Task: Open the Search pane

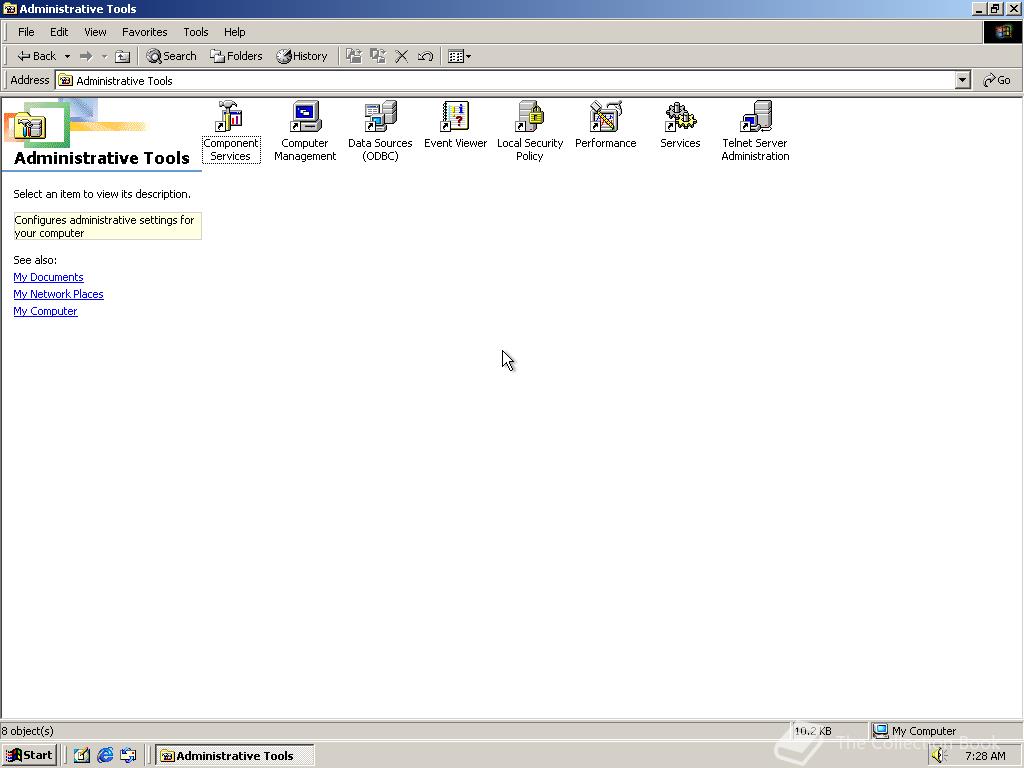Action: 171,56
